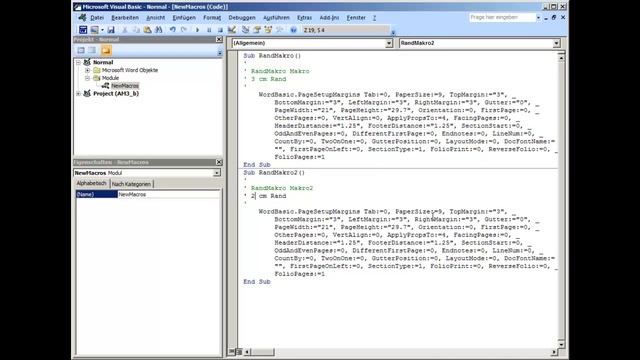The width and height of the screenshot is (640, 360).
Task: Click the code window scroll-up arrow
Action: pos(561,58)
